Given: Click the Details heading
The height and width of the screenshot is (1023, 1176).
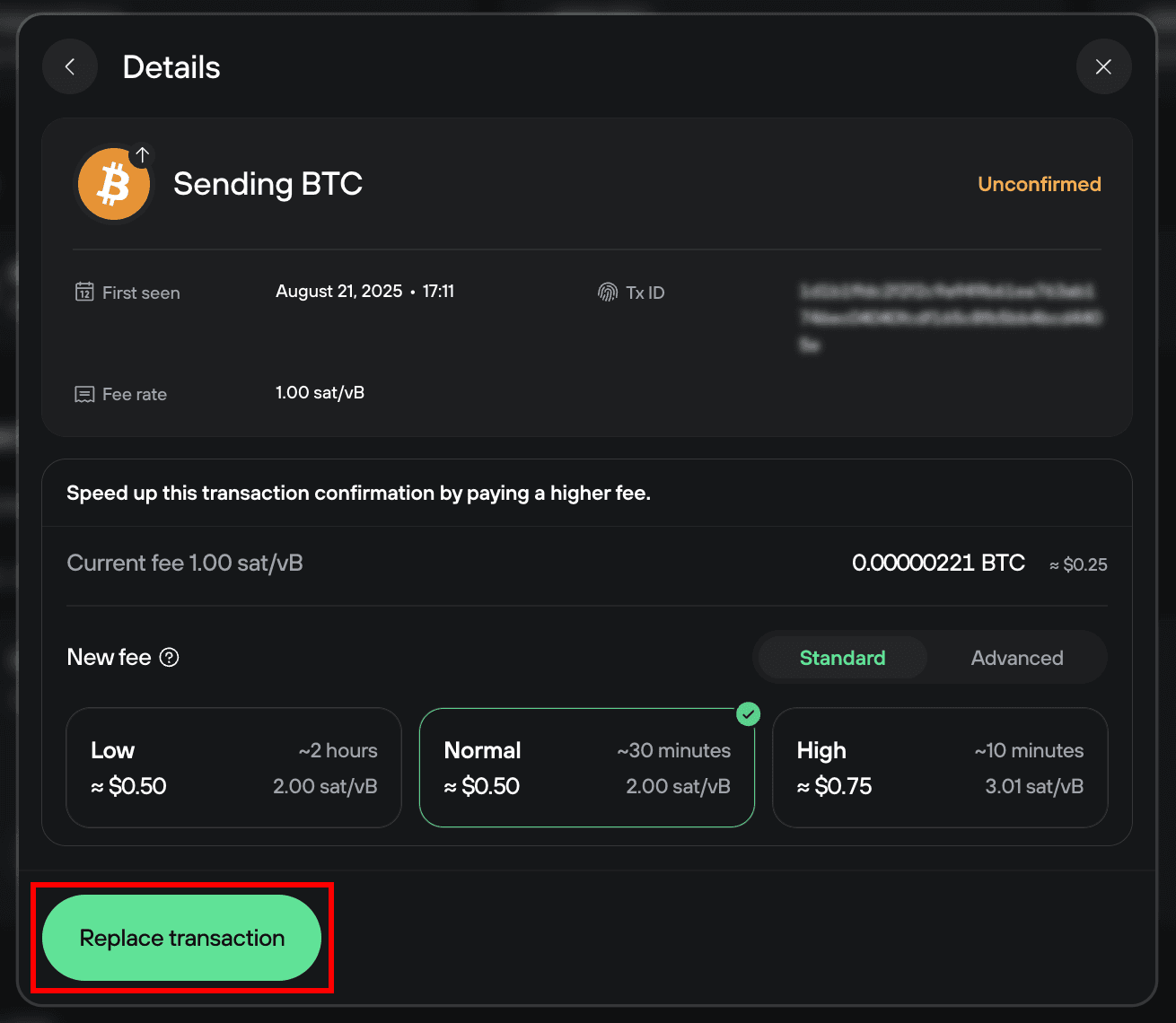Looking at the screenshot, I should coord(171,67).
